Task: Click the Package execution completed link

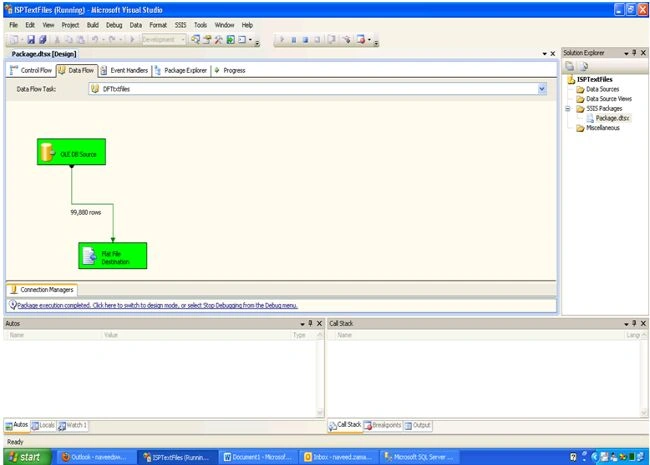Action: (157, 305)
